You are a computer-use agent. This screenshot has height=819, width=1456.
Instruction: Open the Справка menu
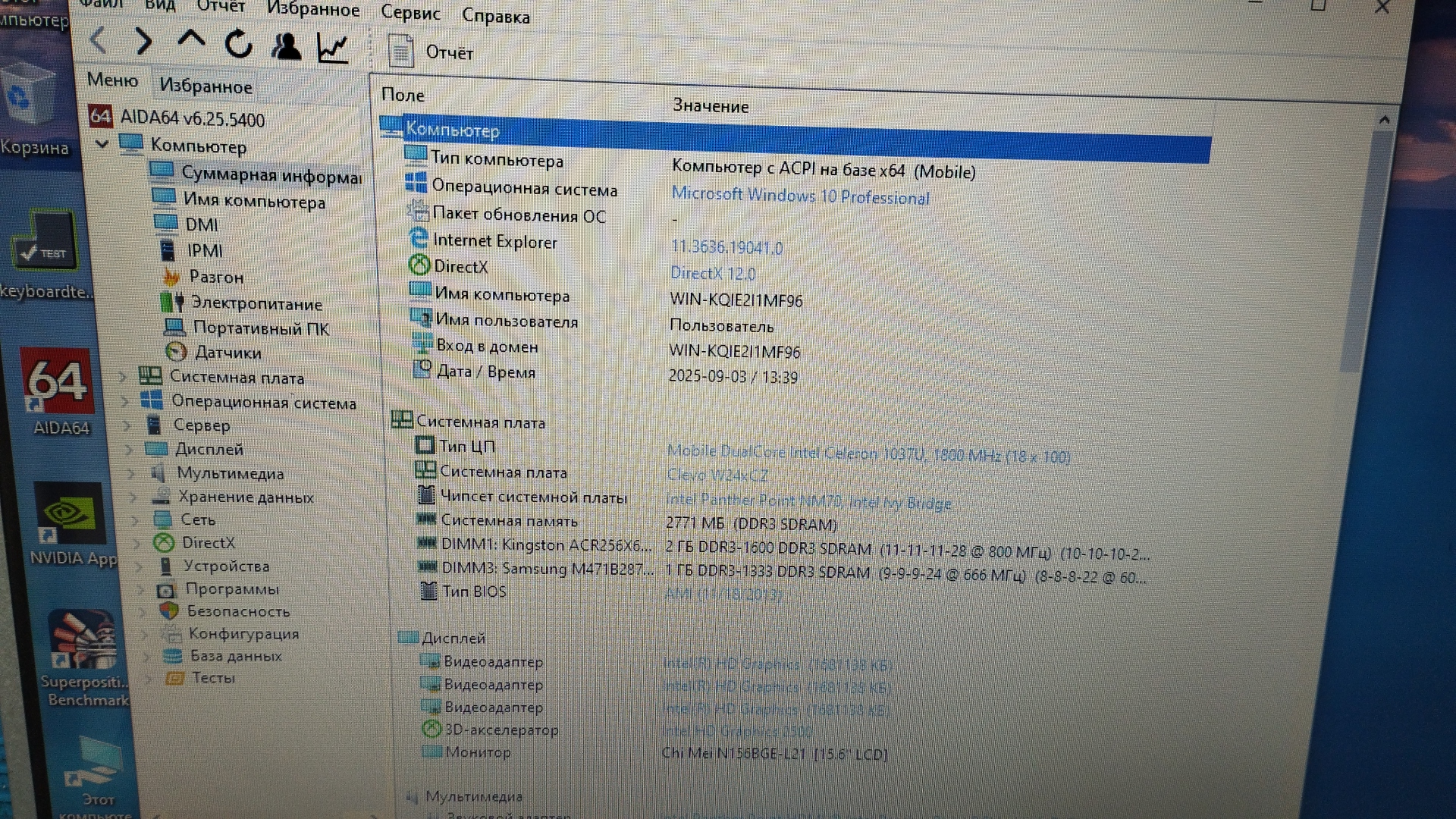(x=496, y=16)
